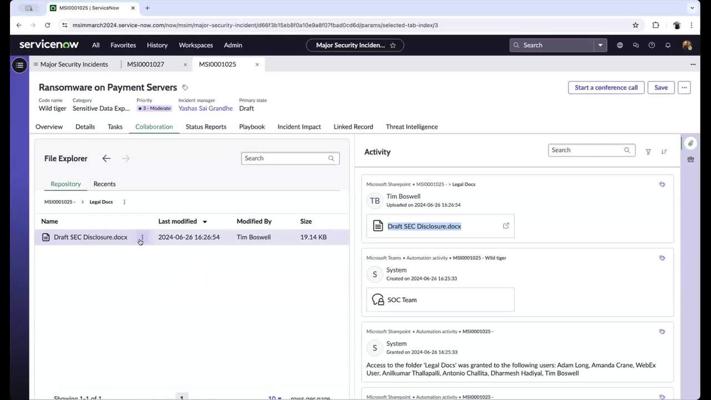Open the Yashas Sai Grandhe incident manager link
Image resolution: width=711 pixels, height=400 pixels.
205,108
